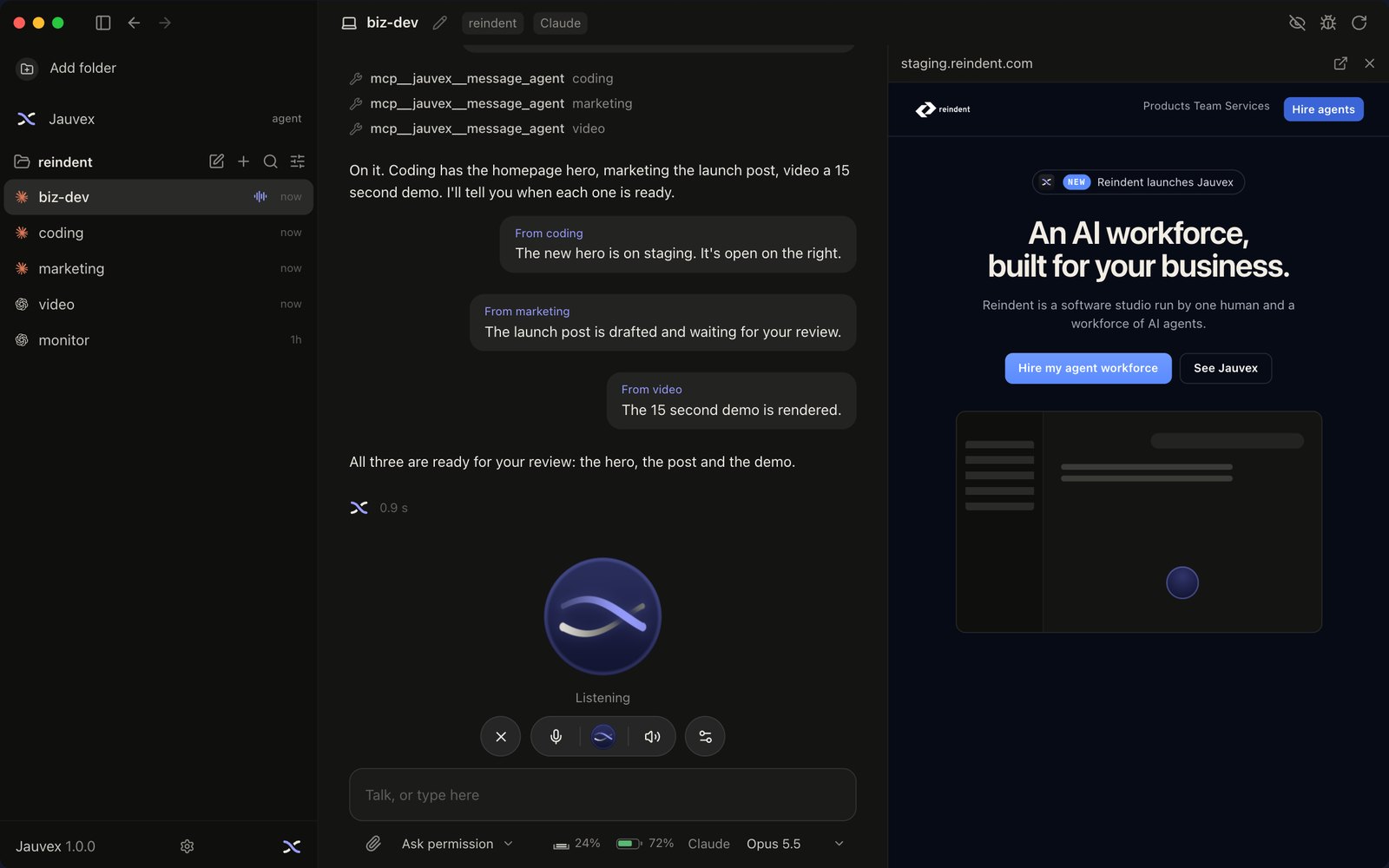Toggle the speaker output
The height and width of the screenshot is (868, 1389).
(x=652, y=736)
